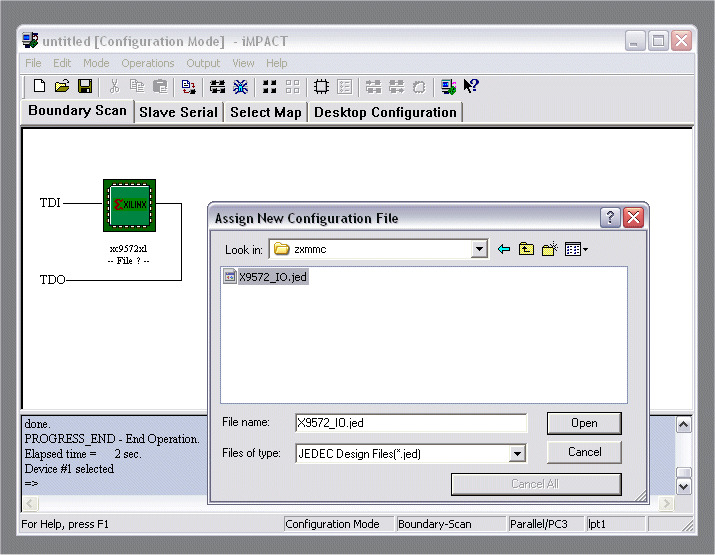Open the Edit menu

pyautogui.click(x=62, y=63)
